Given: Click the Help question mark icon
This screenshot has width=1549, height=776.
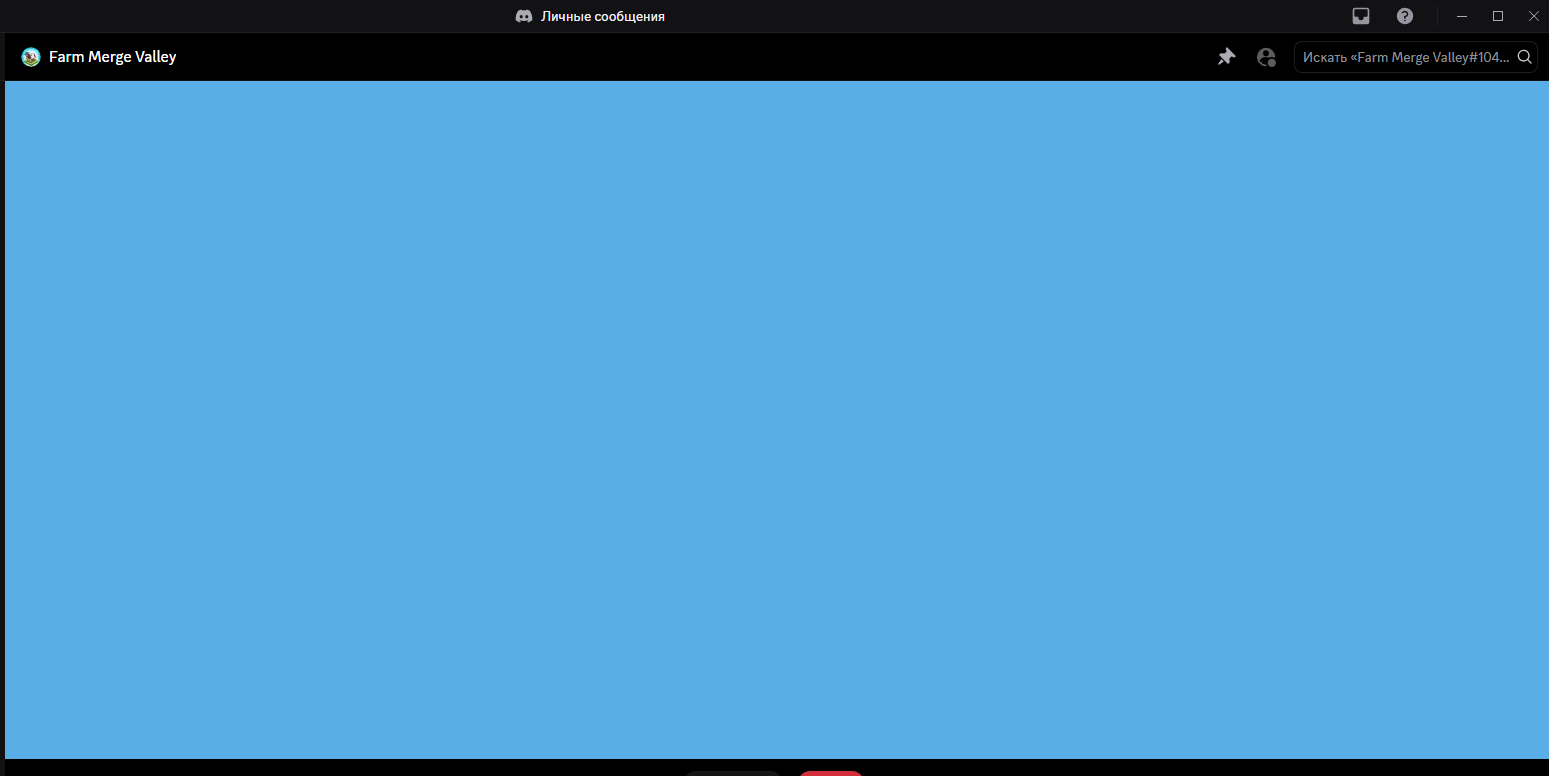Looking at the screenshot, I should coord(1405,16).
